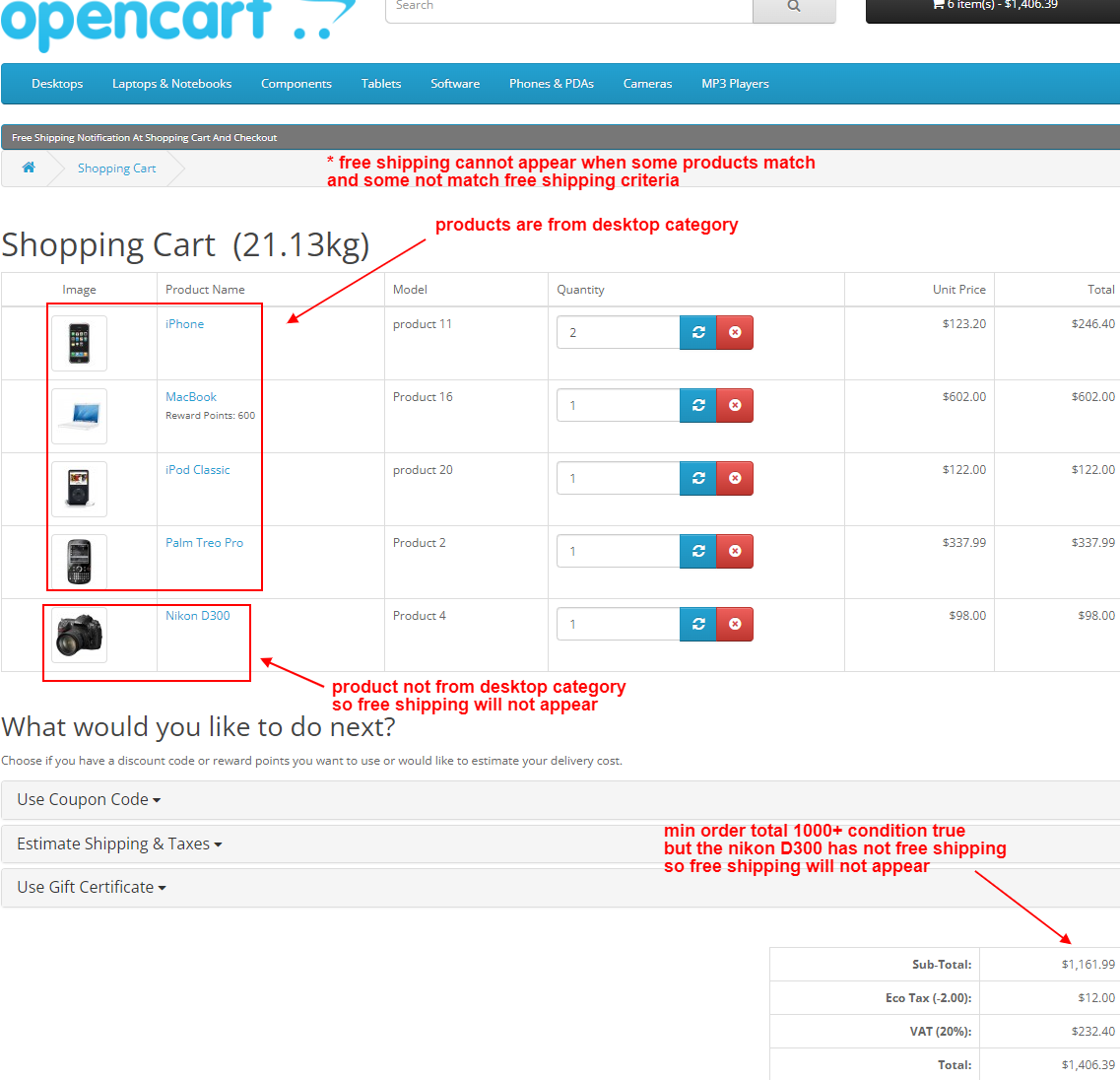The image size is (1120, 1080).
Task: Open the Laptops & Notebooks menu
Action: [171, 84]
